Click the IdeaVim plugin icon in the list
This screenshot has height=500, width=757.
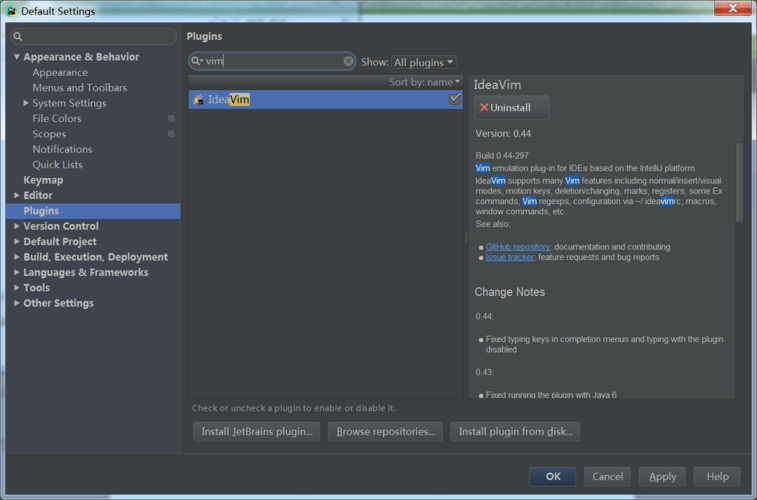(x=198, y=99)
